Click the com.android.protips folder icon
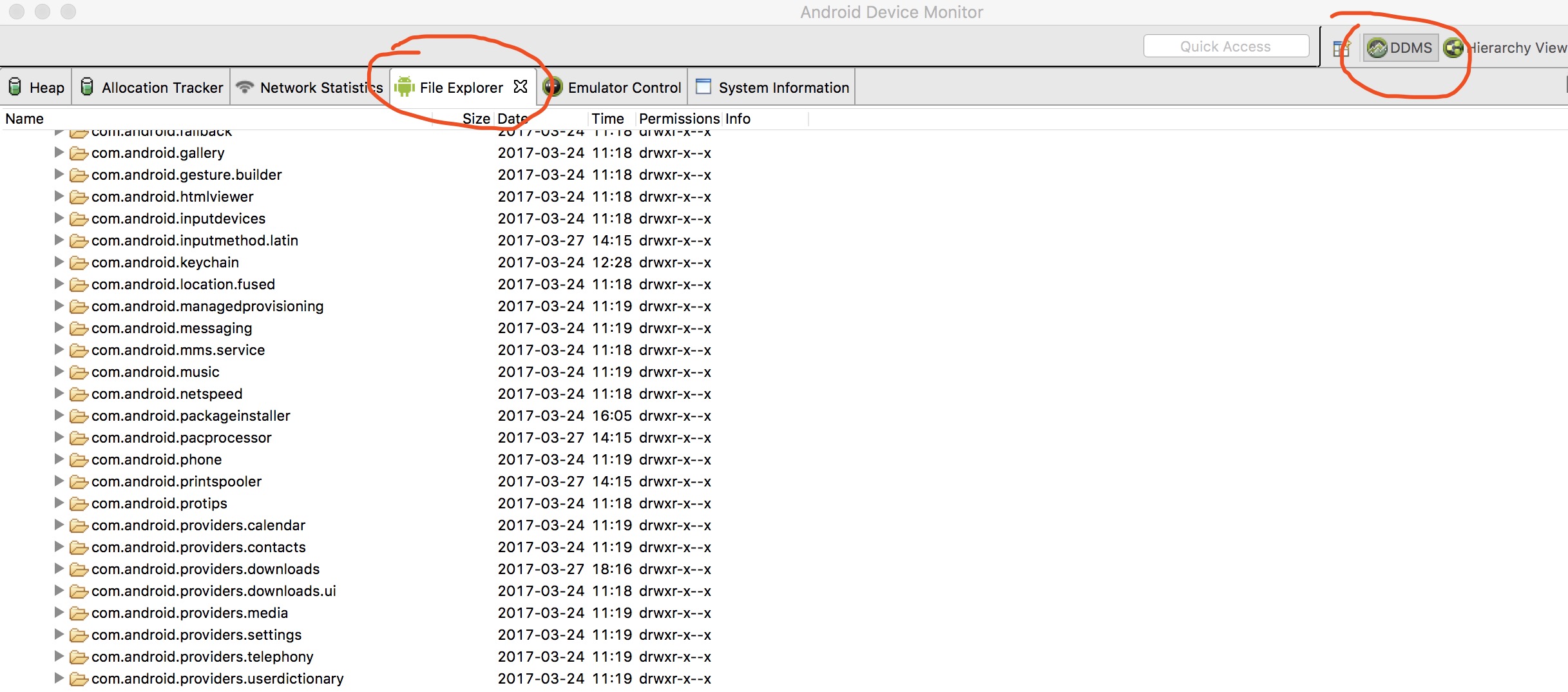Image resolution: width=1568 pixels, height=692 pixels. pyautogui.click(x=79, y=504)
